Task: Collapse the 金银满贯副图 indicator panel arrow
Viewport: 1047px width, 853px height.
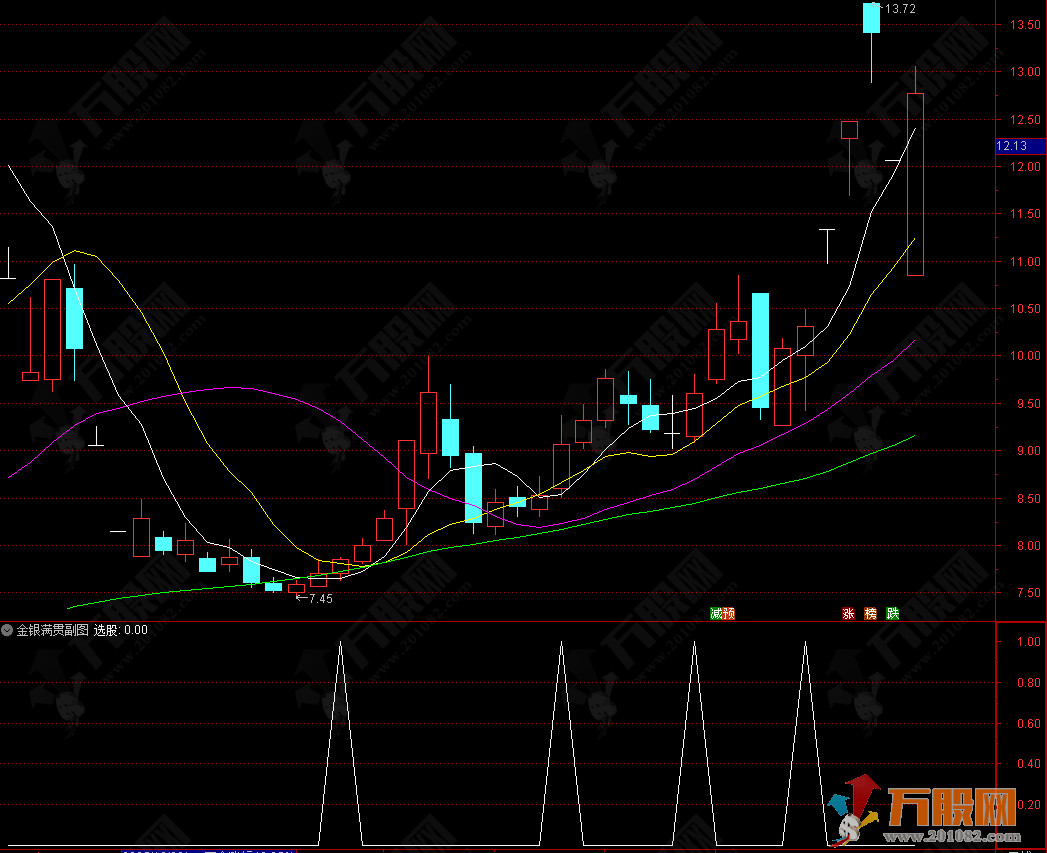Action: [8, 630]
